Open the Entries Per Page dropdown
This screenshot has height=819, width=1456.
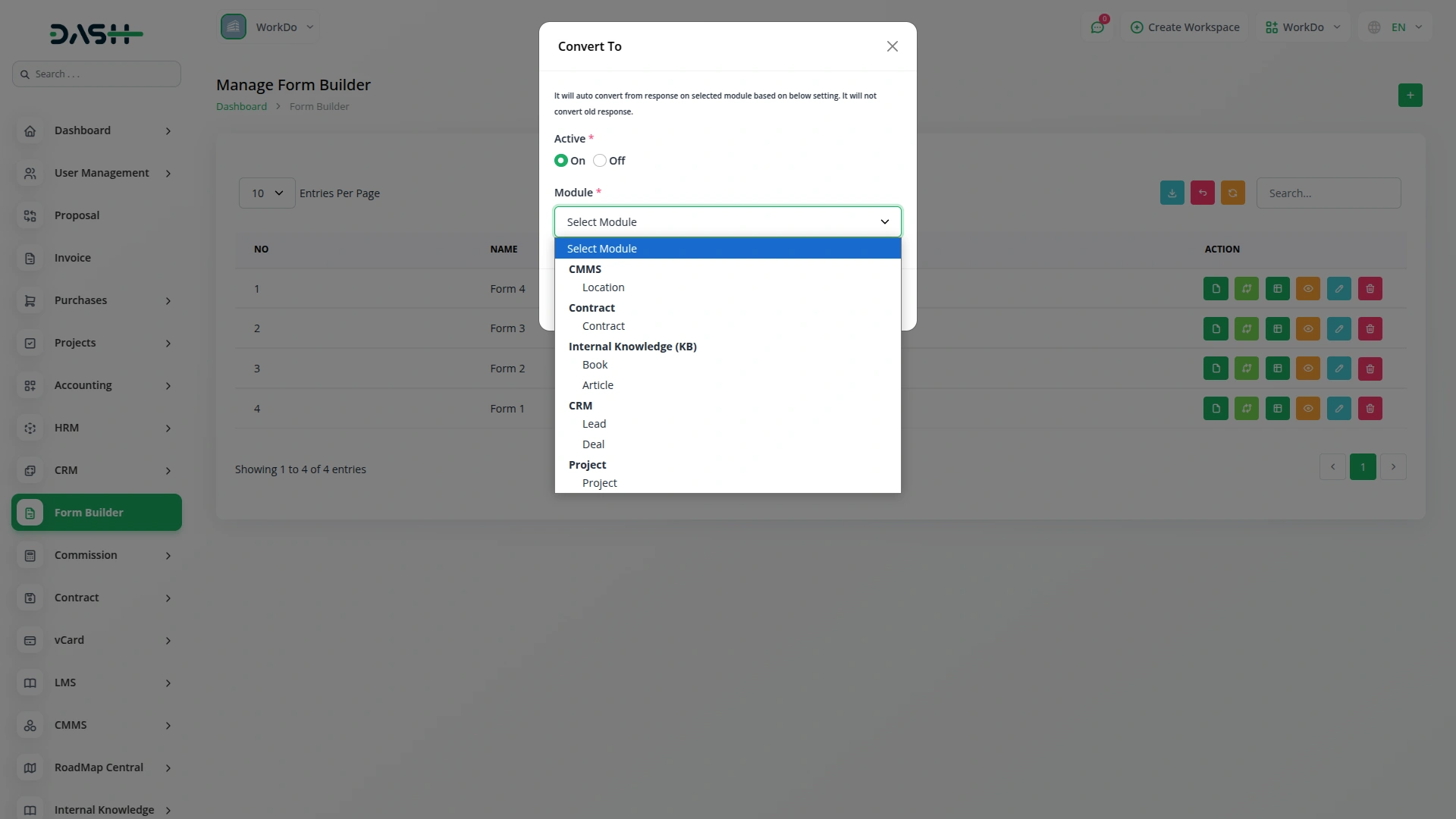click(266, 193)
